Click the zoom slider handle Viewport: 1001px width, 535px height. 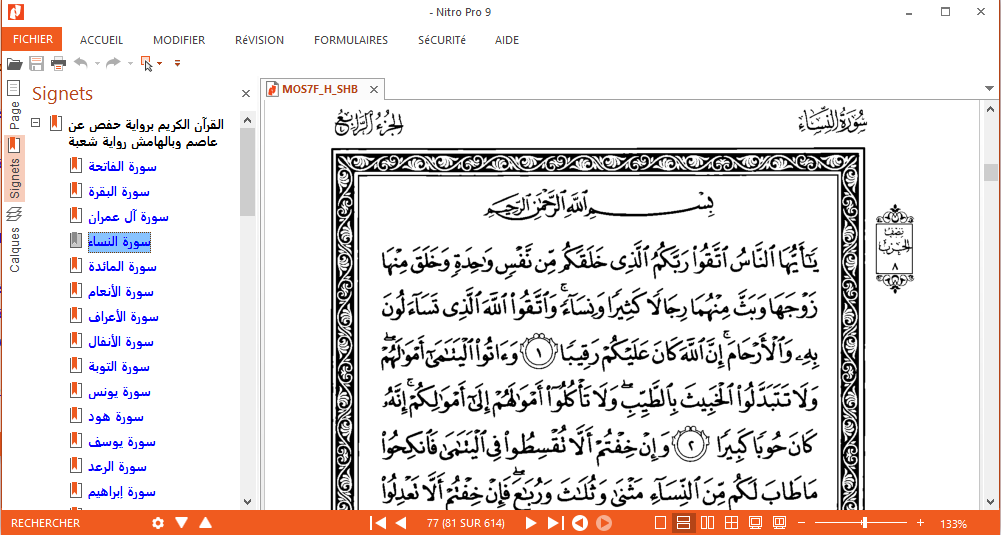[x=864, y=524]
